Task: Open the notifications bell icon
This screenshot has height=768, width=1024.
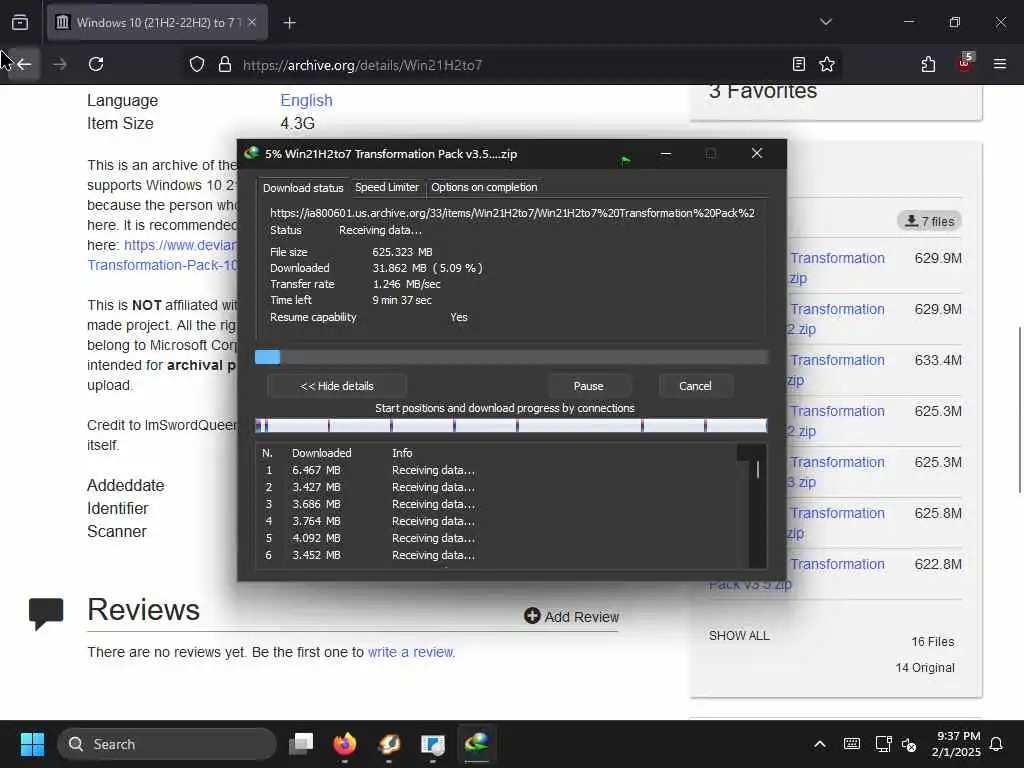Action: click(x=997, y=744)
